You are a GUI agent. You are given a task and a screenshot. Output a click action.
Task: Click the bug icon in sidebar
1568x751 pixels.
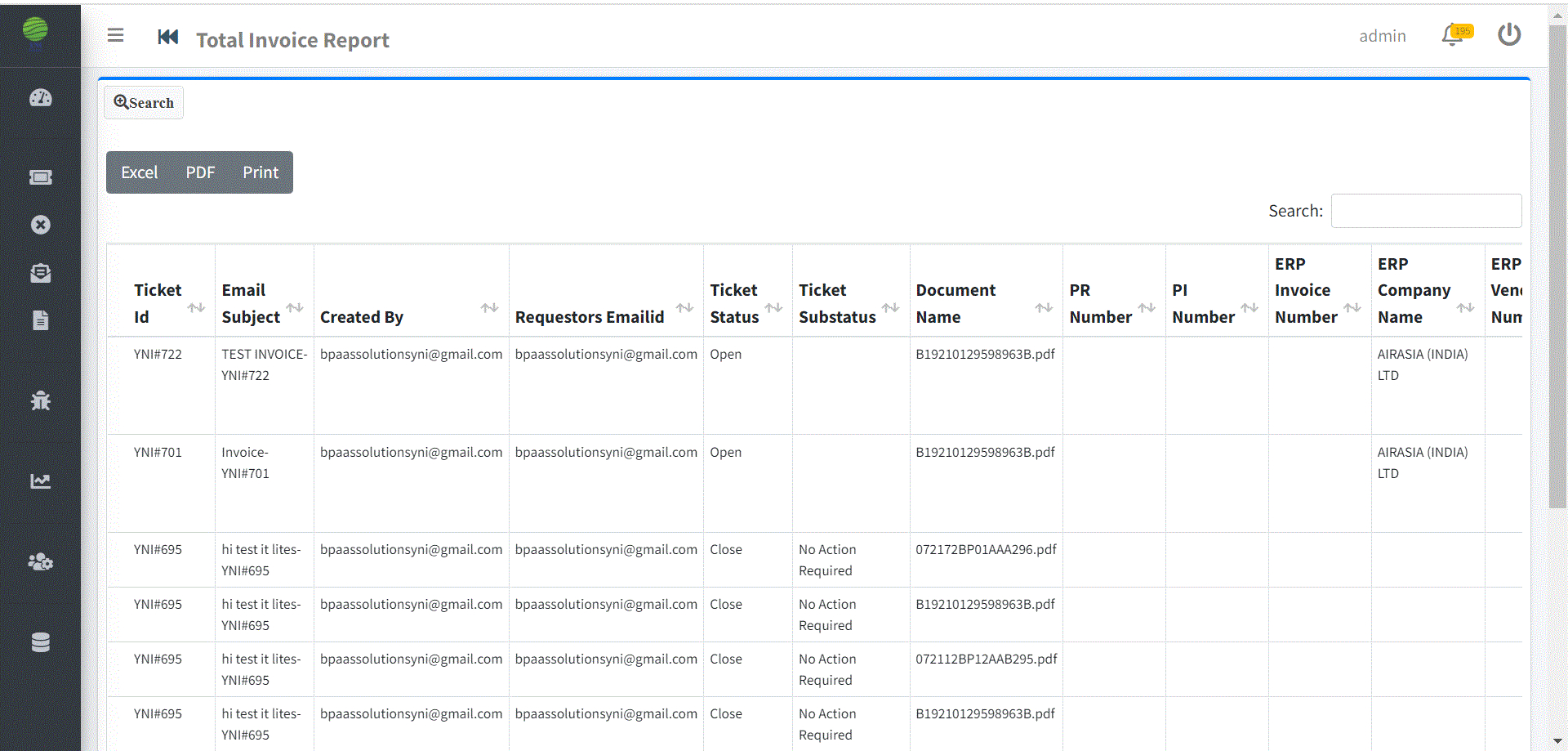[x=41, y=400]
